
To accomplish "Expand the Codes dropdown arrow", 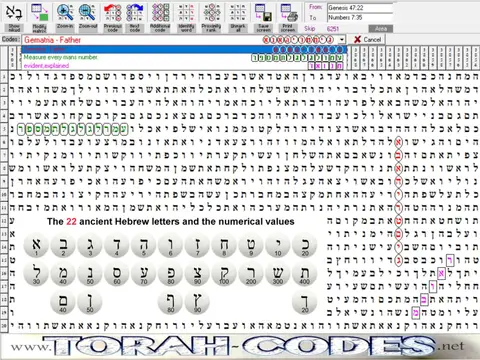I will 342,40.
